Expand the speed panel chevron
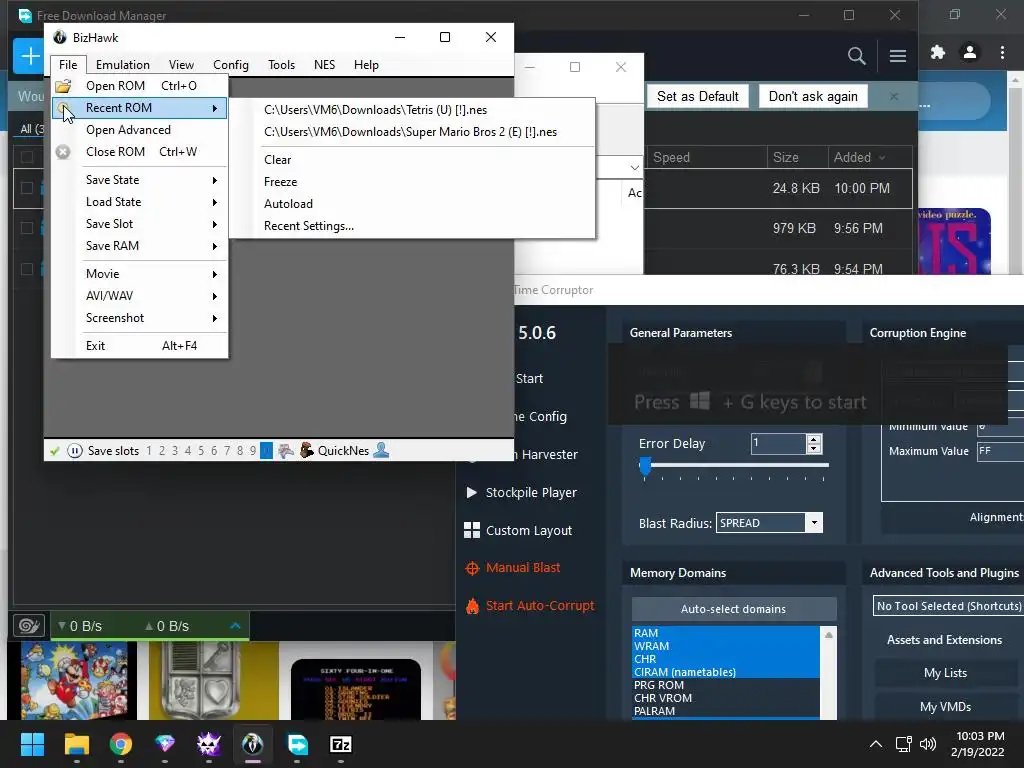 click(x=235, y=626)
